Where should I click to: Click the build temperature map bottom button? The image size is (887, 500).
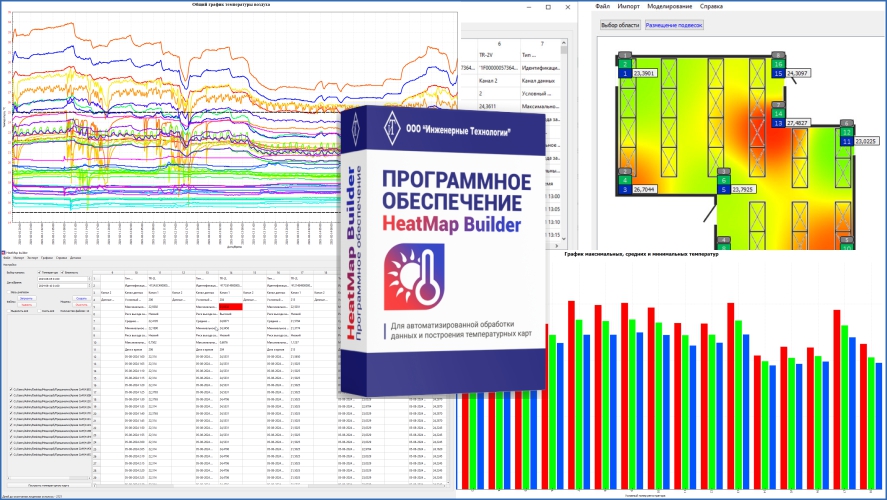tap(49, 485)
